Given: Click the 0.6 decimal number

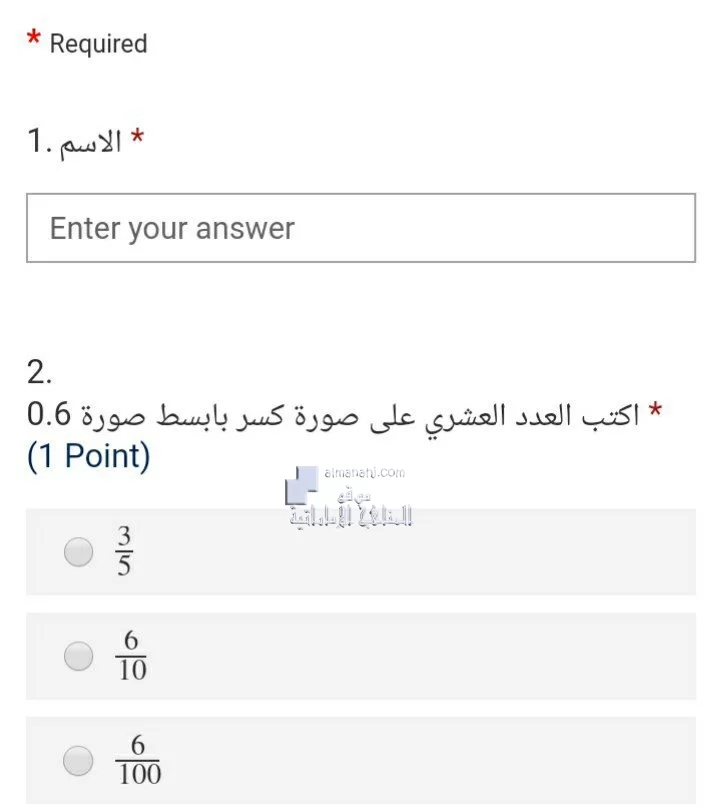Looking at the screenshot, I should (x=49, y=415).
